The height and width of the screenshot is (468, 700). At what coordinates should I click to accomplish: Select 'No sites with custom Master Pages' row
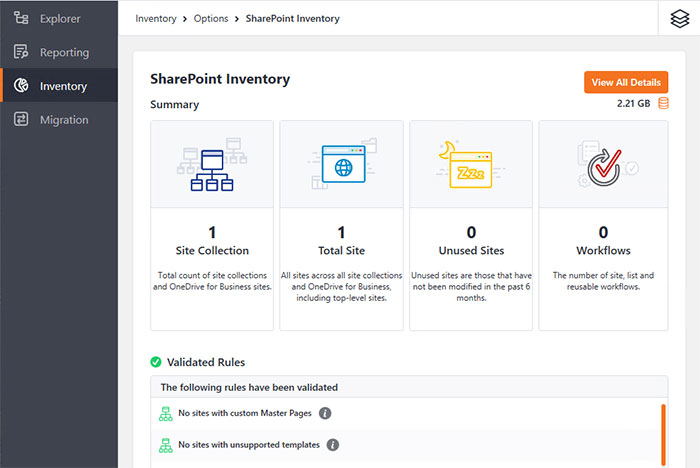(x=405, y=414)
